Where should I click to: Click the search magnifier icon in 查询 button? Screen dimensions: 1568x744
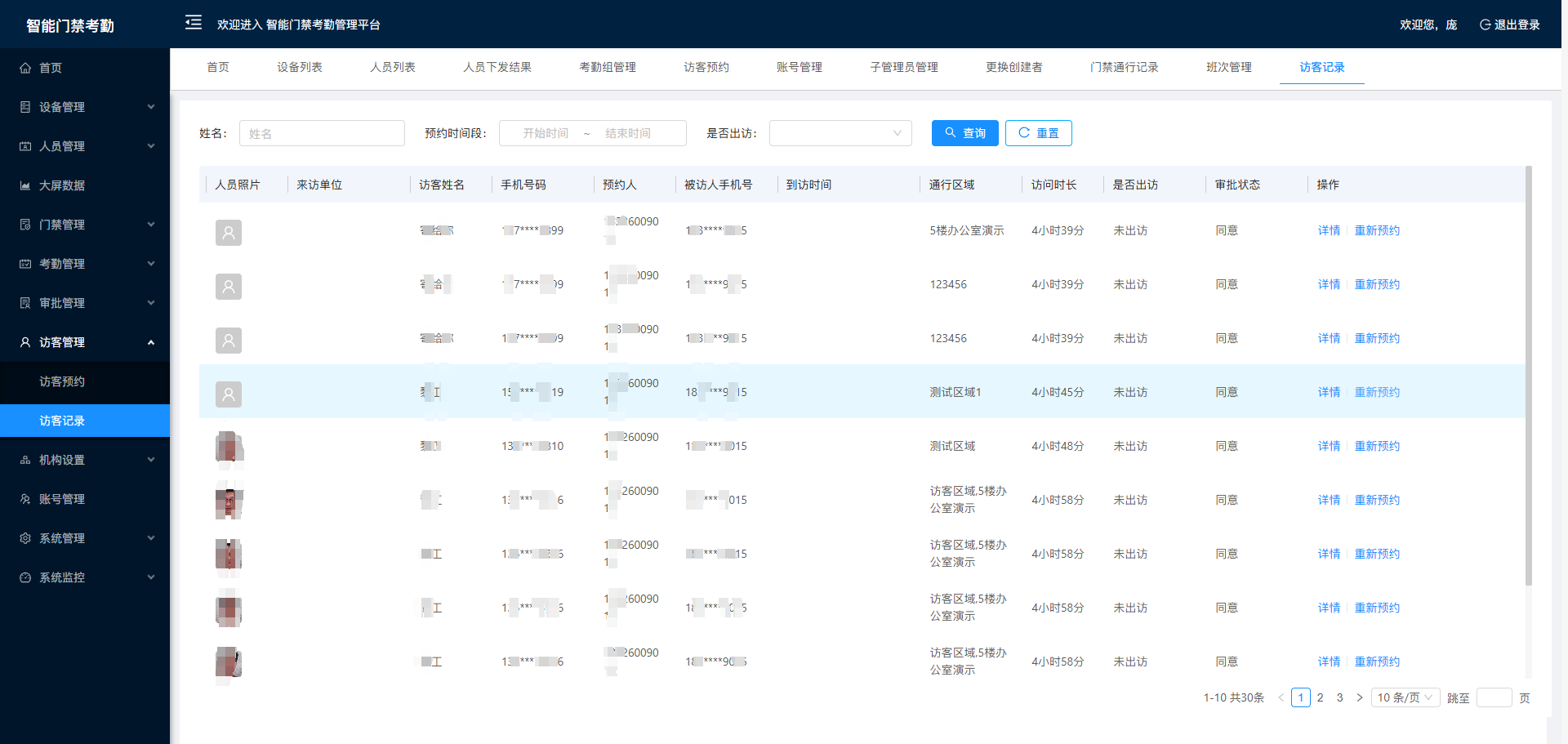point(951,132)
